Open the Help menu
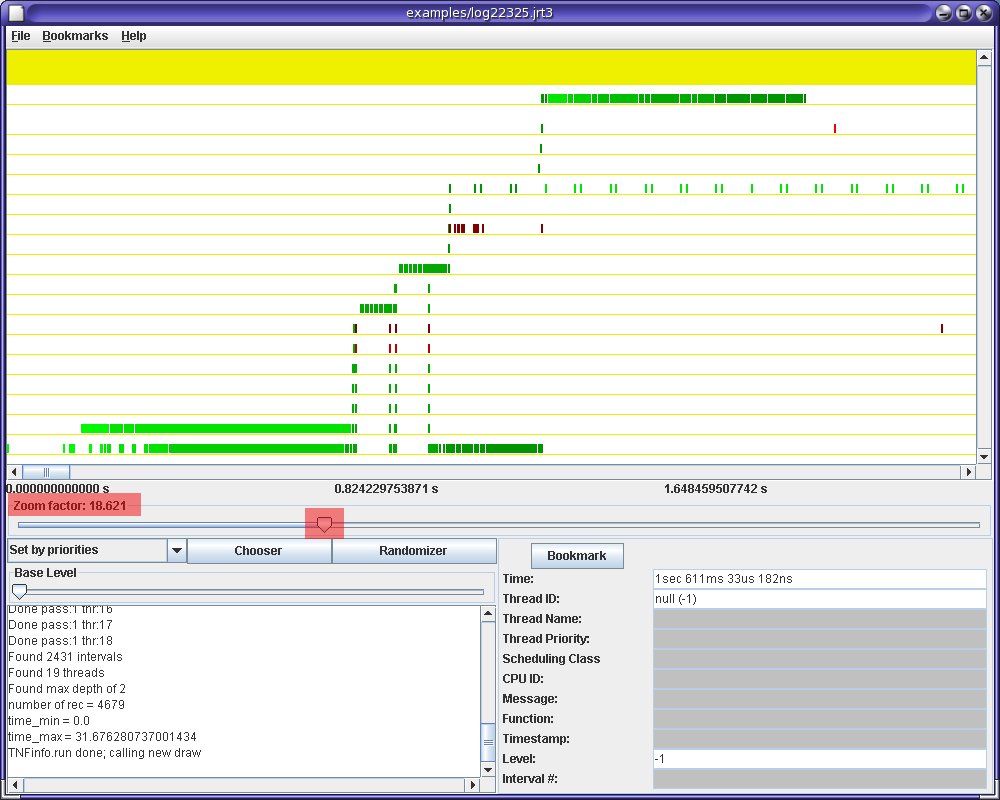 133,36
